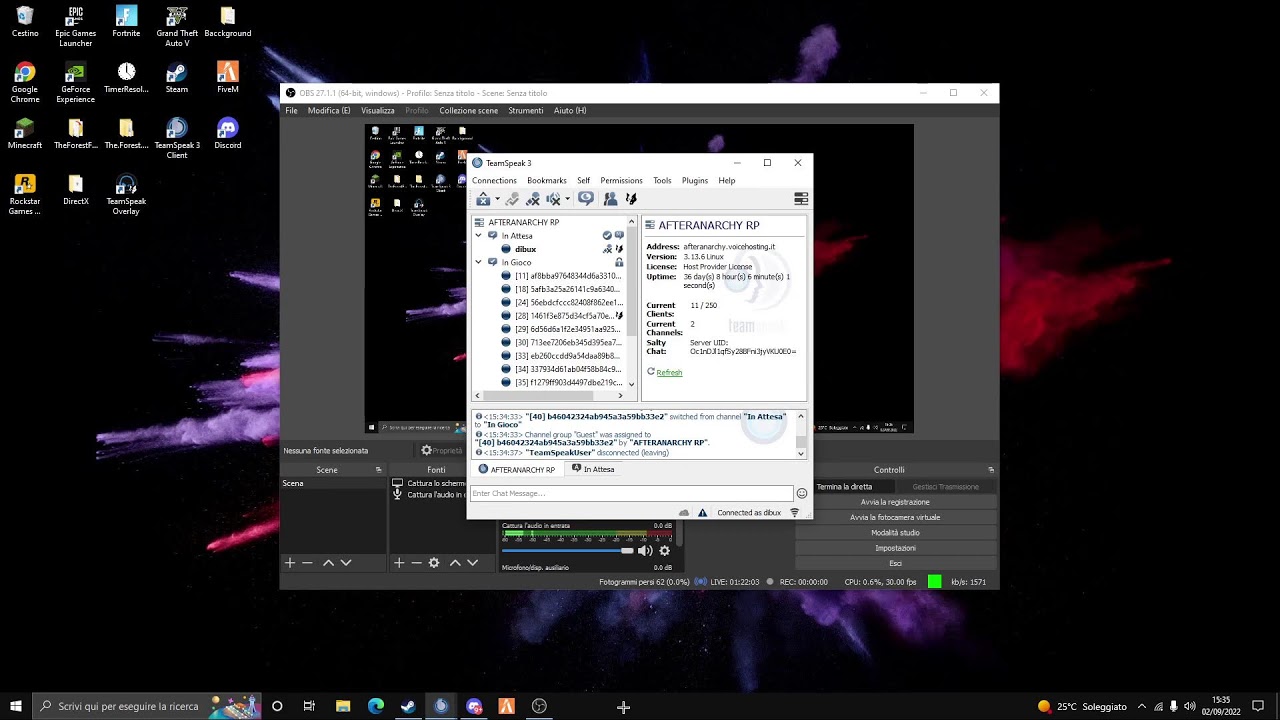Screen dimensions: 1280x720
Task: Add a new scene with the plus icon
Action: coord(290,563)
